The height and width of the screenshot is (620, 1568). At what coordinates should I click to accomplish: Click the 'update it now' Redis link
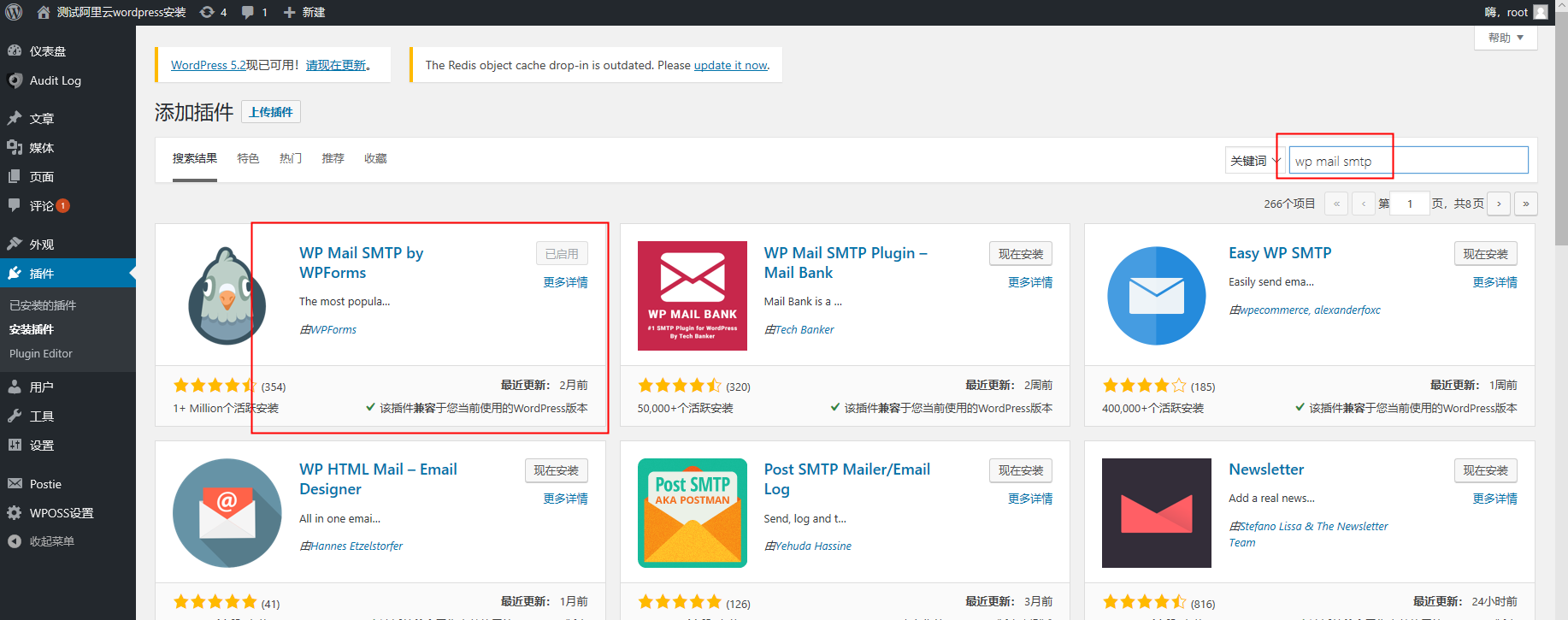click(730, 65)
